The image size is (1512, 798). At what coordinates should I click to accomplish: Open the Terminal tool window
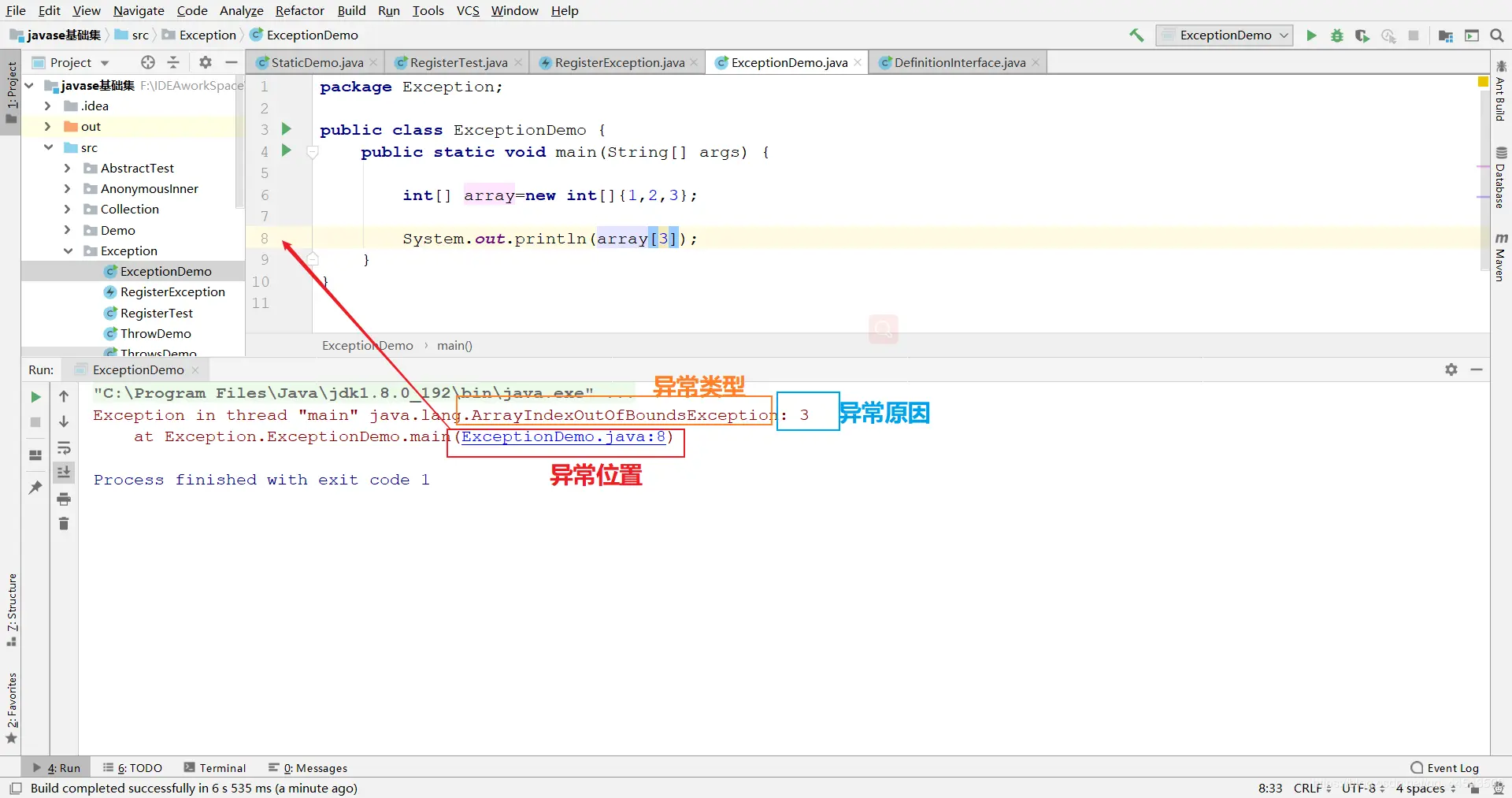[x=215, y=768]
